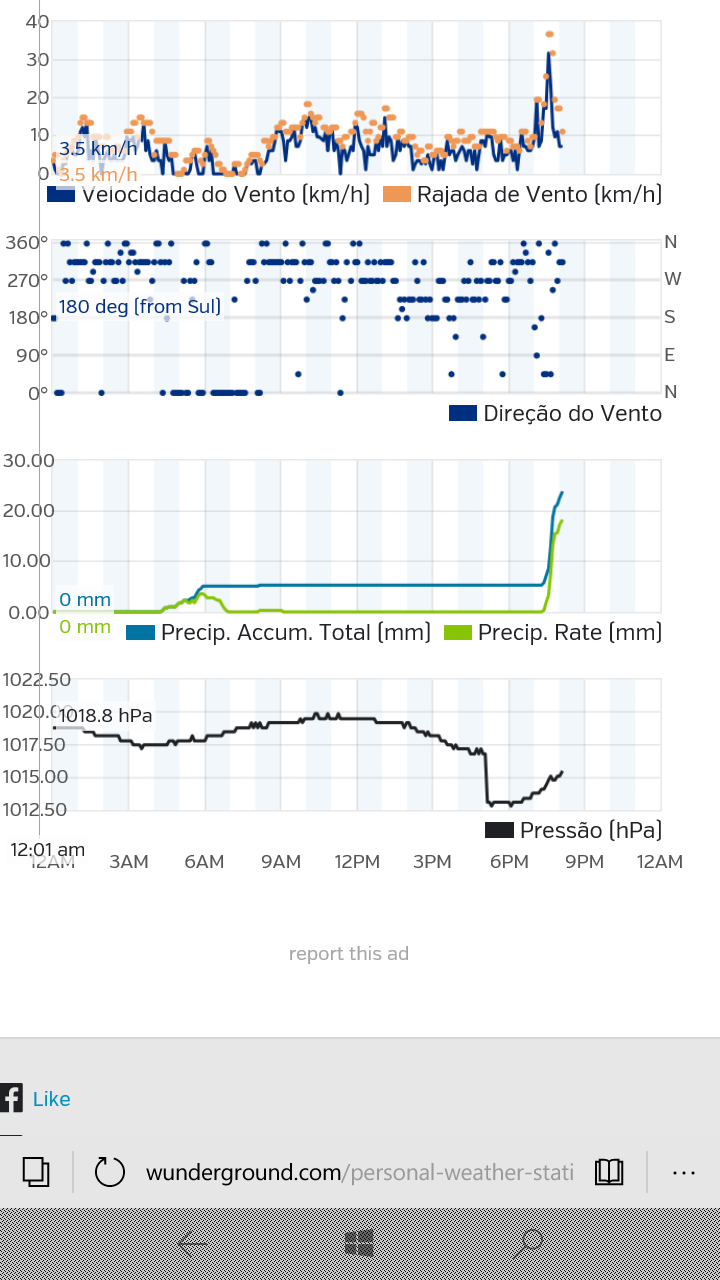Click the Precip. Rate legend swatch
Viewport: 720px width, 1280px height.
(458, 632)
